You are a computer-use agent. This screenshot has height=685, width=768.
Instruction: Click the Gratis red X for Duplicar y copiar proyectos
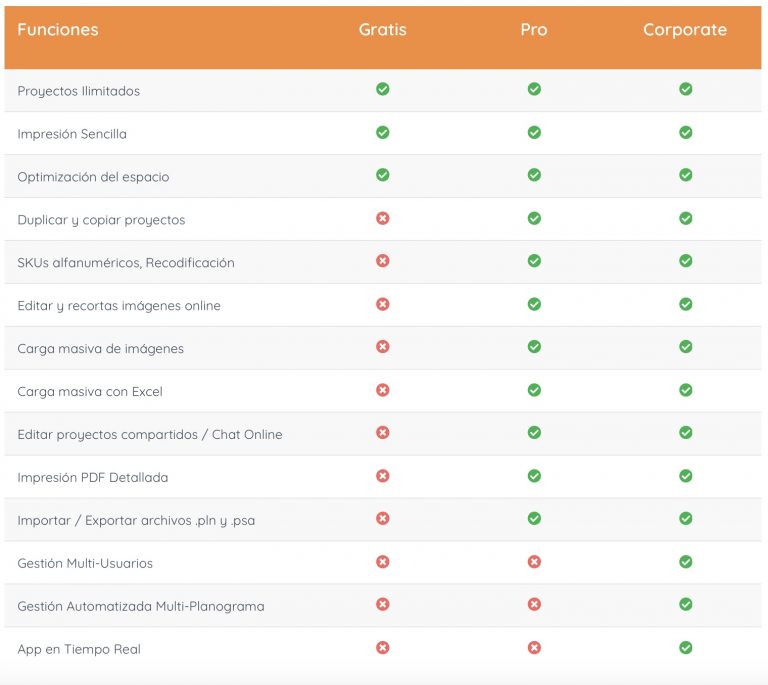382,218
